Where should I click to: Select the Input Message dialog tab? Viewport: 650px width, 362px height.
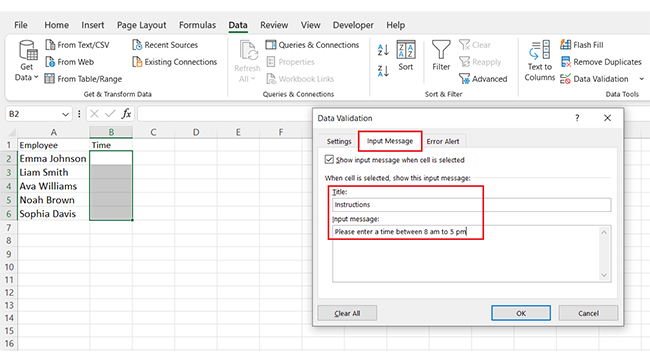click(390, 141)
